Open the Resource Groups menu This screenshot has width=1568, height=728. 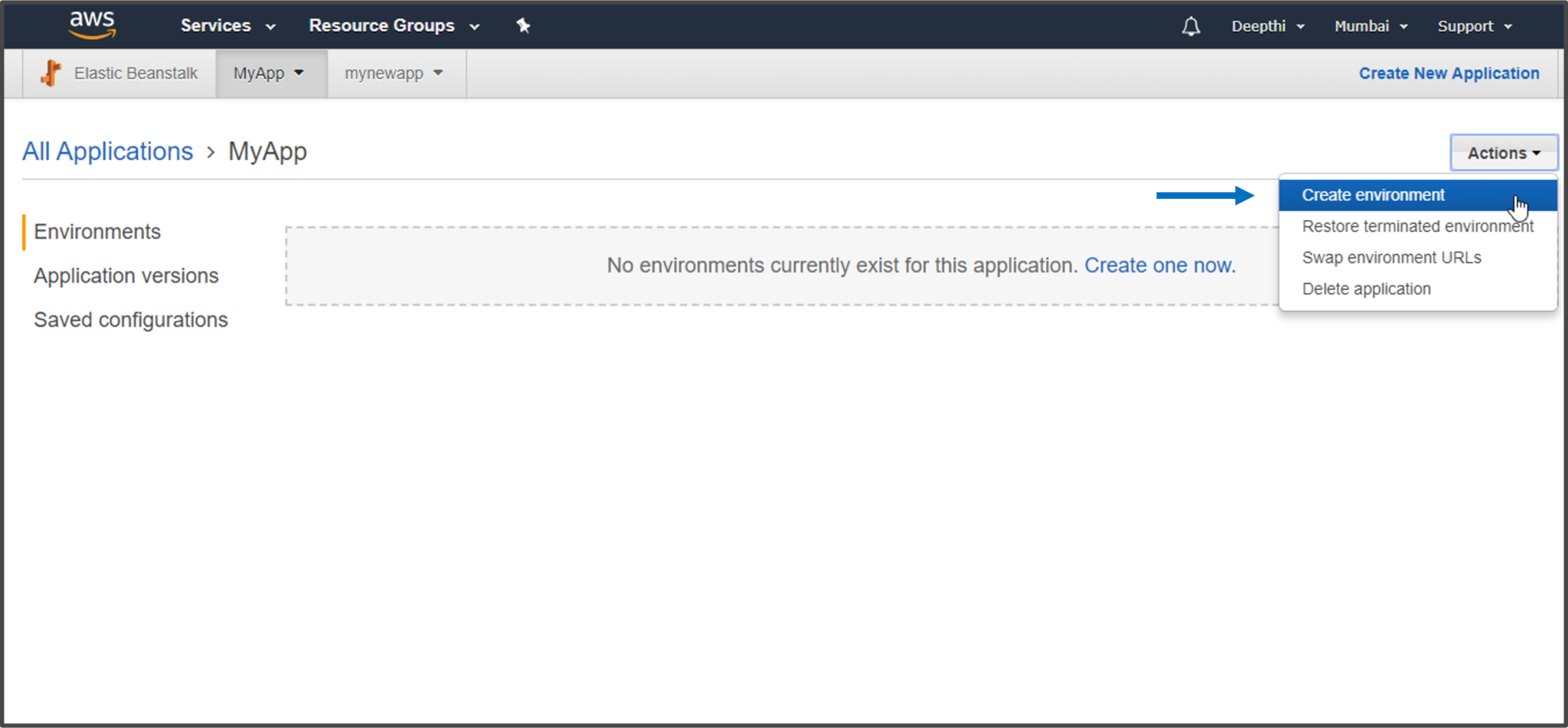click(x=394, y=26)
